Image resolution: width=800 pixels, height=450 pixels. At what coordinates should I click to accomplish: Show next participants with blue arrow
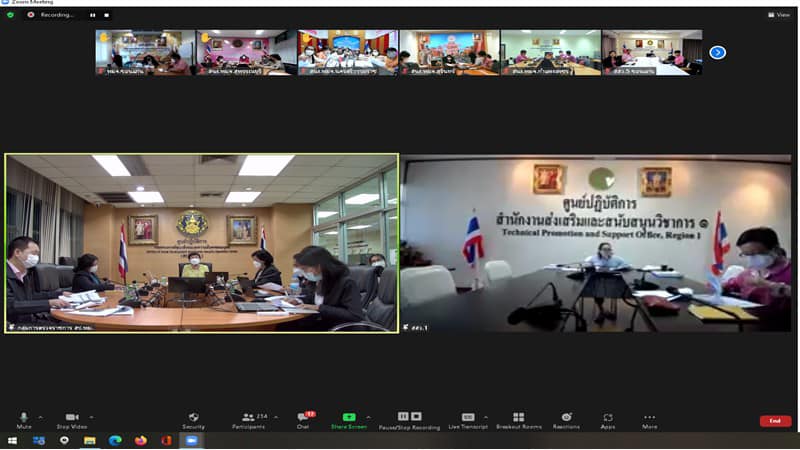point(717,52)
